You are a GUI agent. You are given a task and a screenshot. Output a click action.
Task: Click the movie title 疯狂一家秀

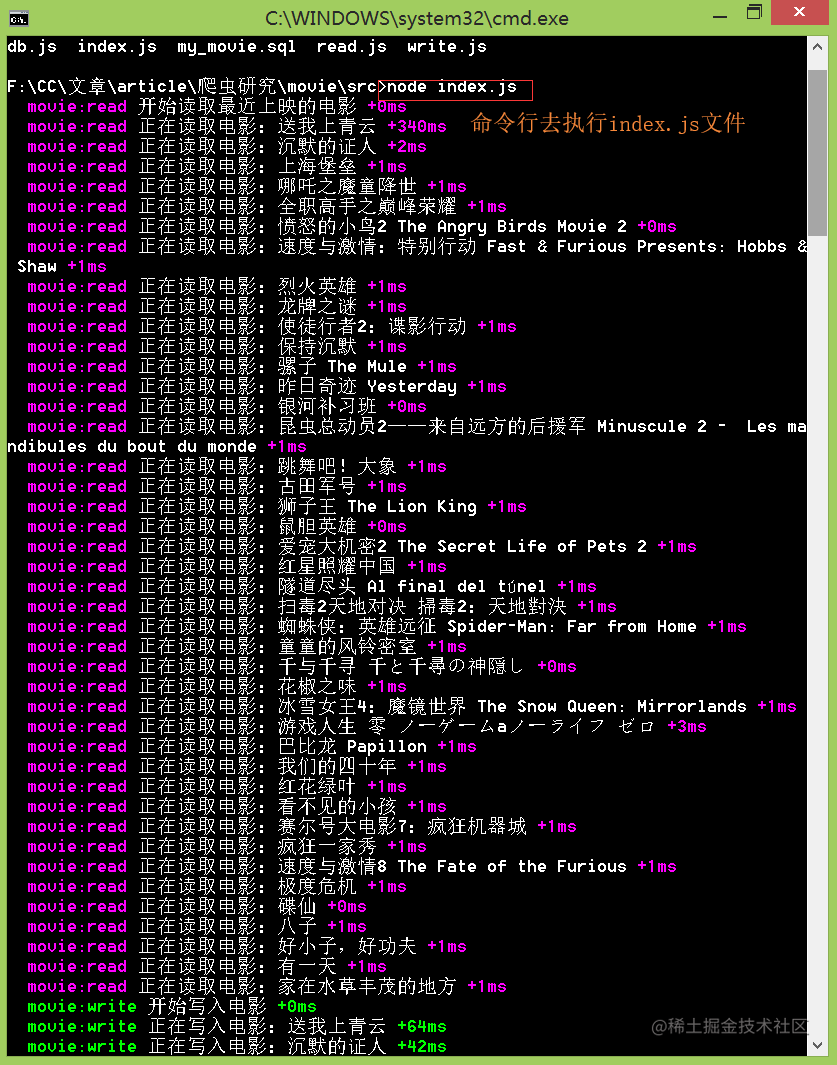(327, 846)
